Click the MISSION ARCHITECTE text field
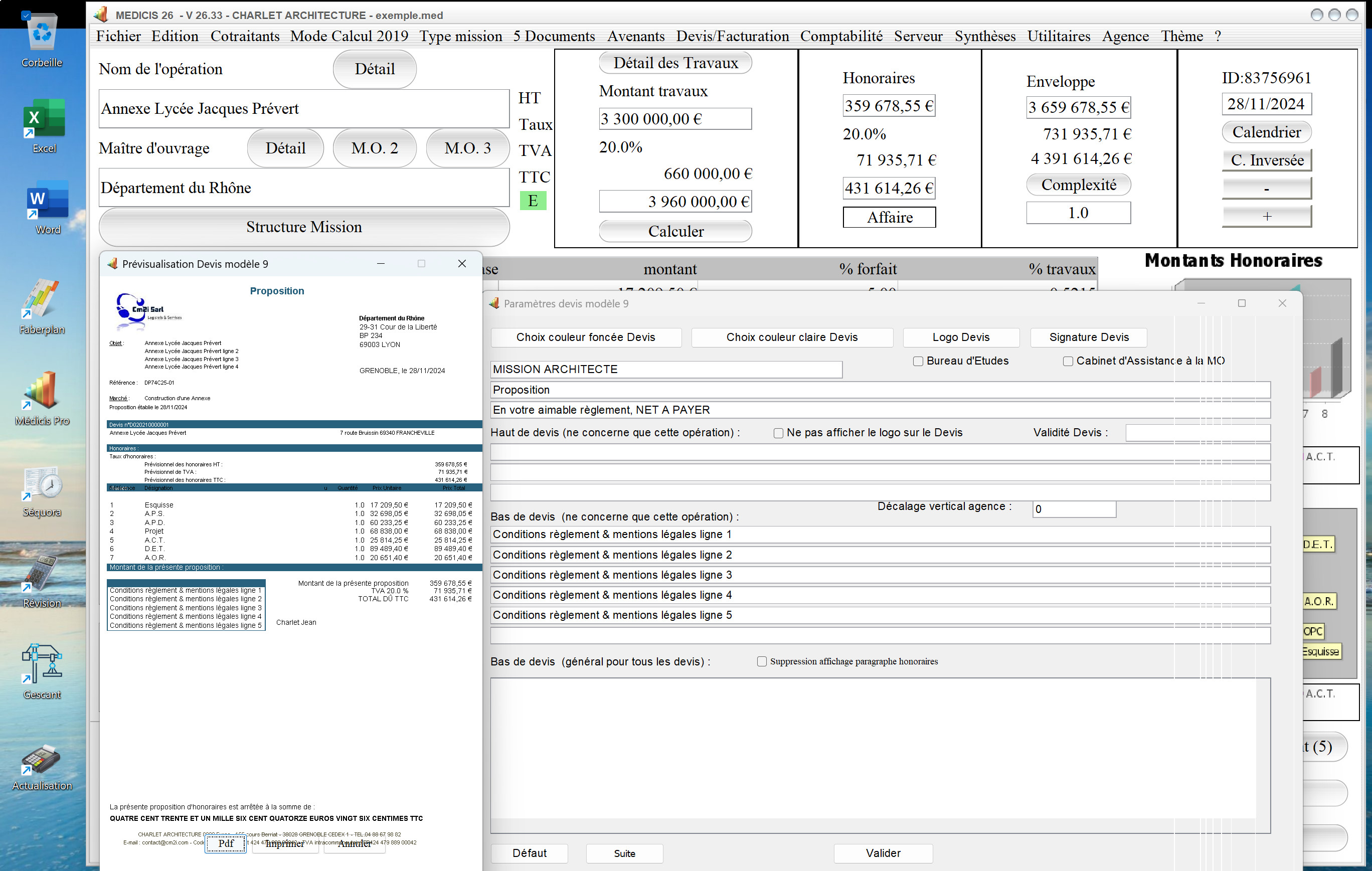 (666, 369)
